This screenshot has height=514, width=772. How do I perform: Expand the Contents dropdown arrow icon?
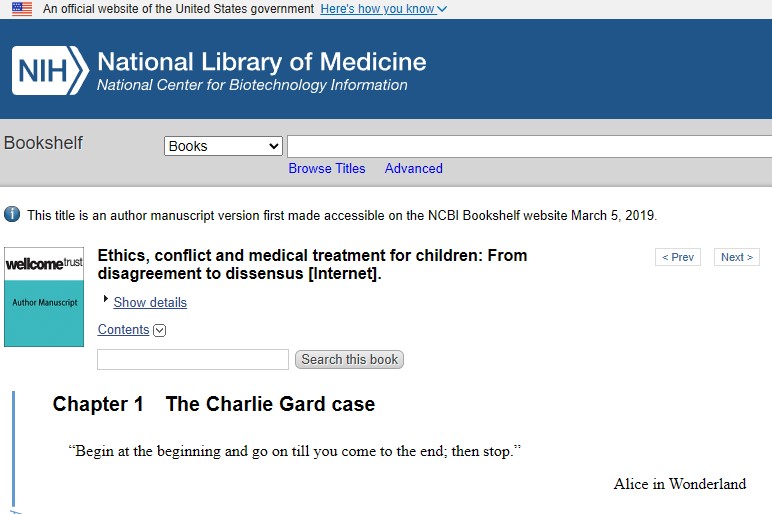160,331
